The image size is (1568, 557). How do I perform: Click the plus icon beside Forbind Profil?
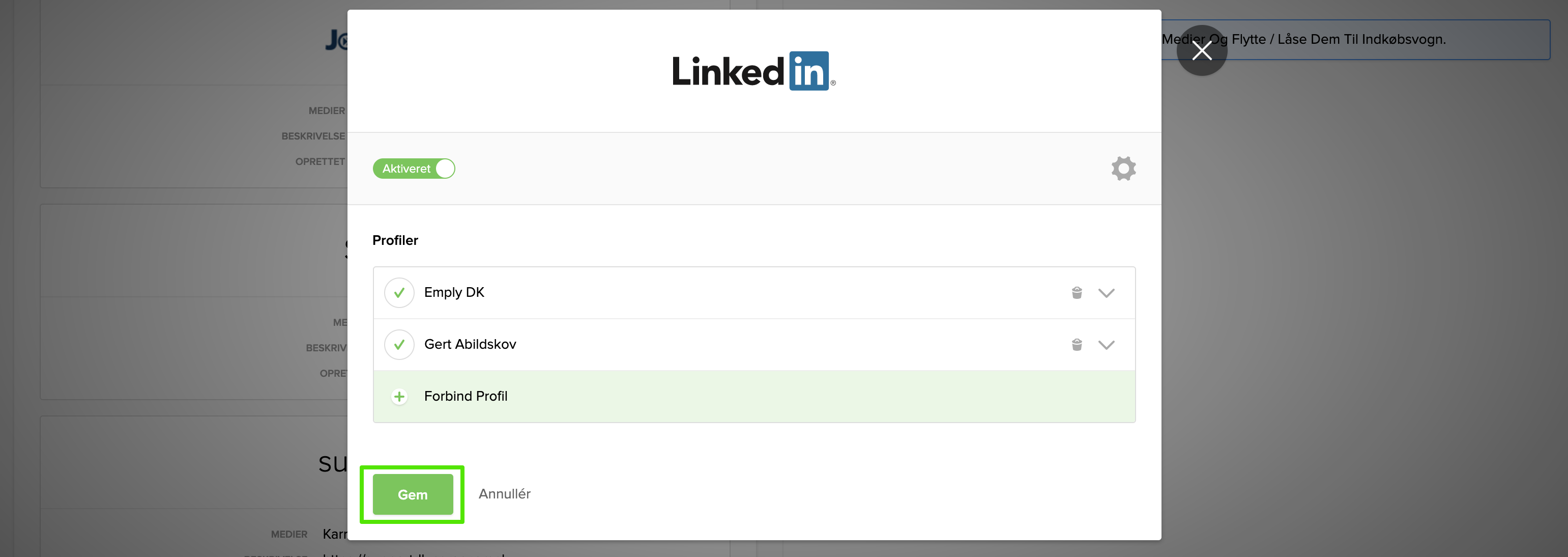(399, 396)
